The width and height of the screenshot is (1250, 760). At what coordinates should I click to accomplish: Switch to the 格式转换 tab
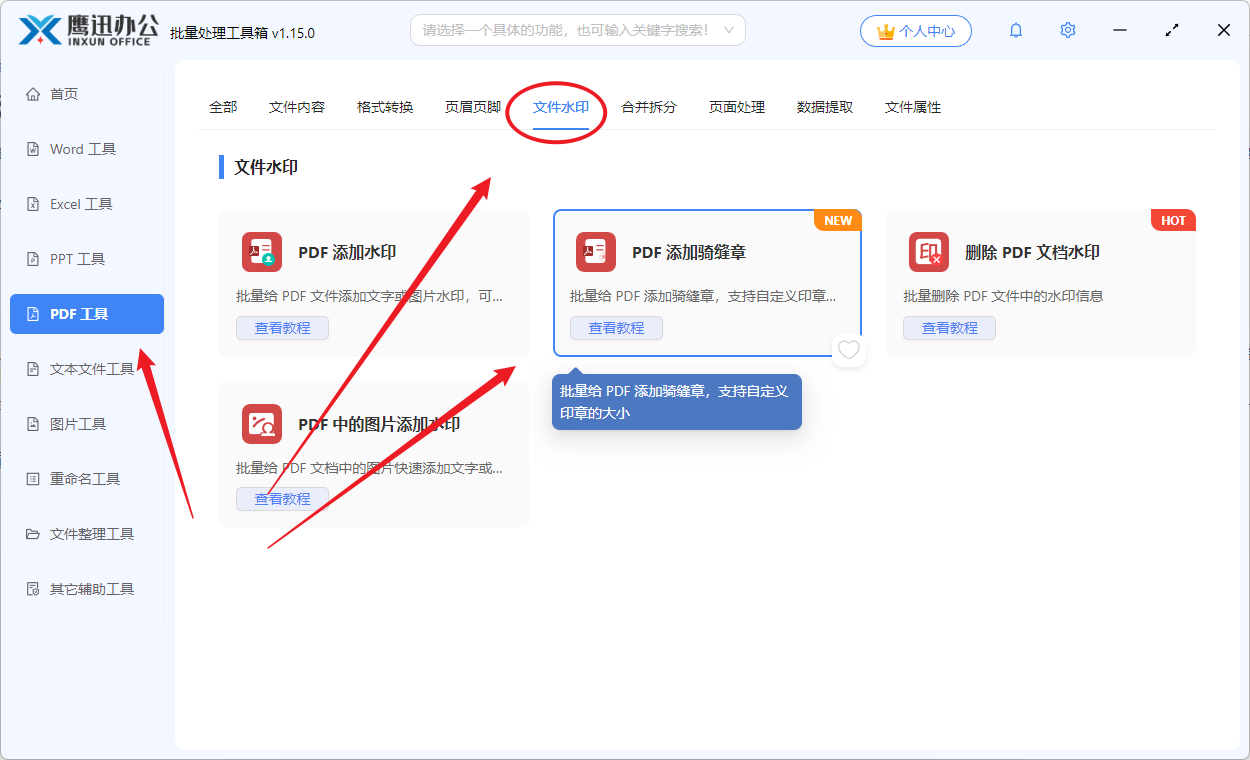[384, 106]
